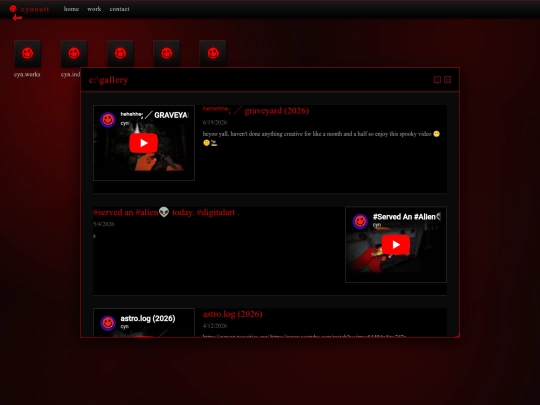Open the graveyard (2026) post title
The image size is (540, 405).
[x=256, y=111]
